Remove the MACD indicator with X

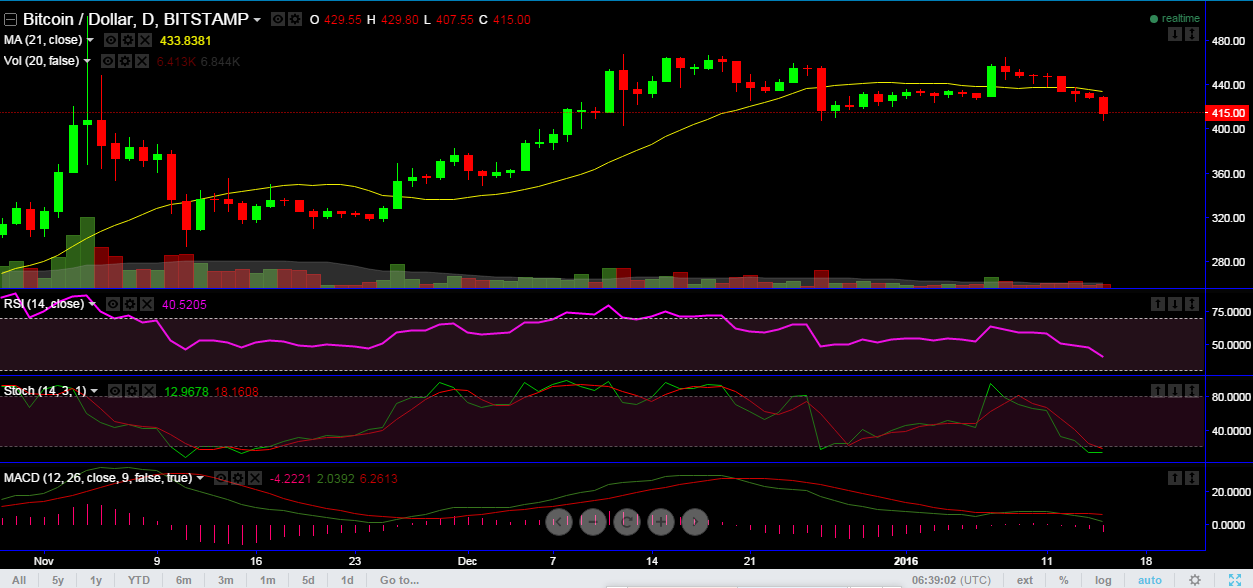click(253, 478)
